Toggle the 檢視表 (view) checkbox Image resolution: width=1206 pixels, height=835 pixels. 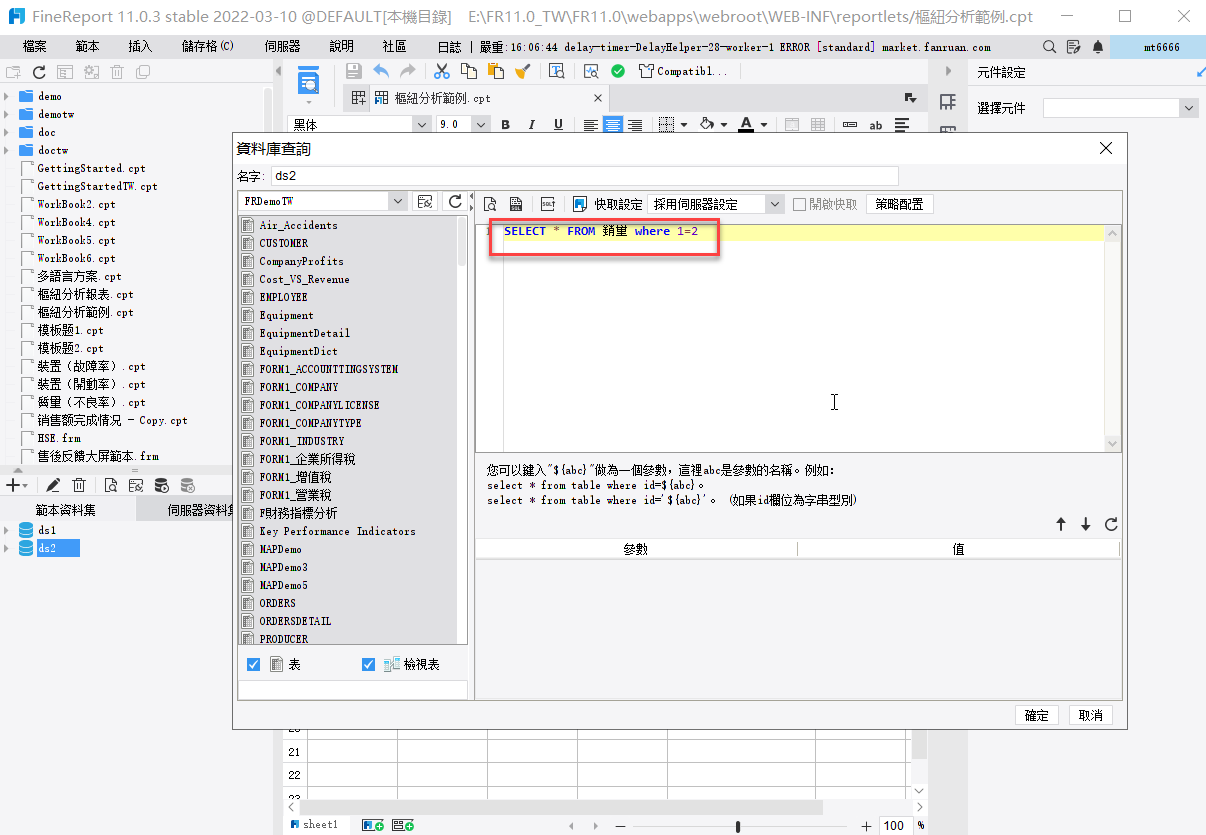click(369, 664)
